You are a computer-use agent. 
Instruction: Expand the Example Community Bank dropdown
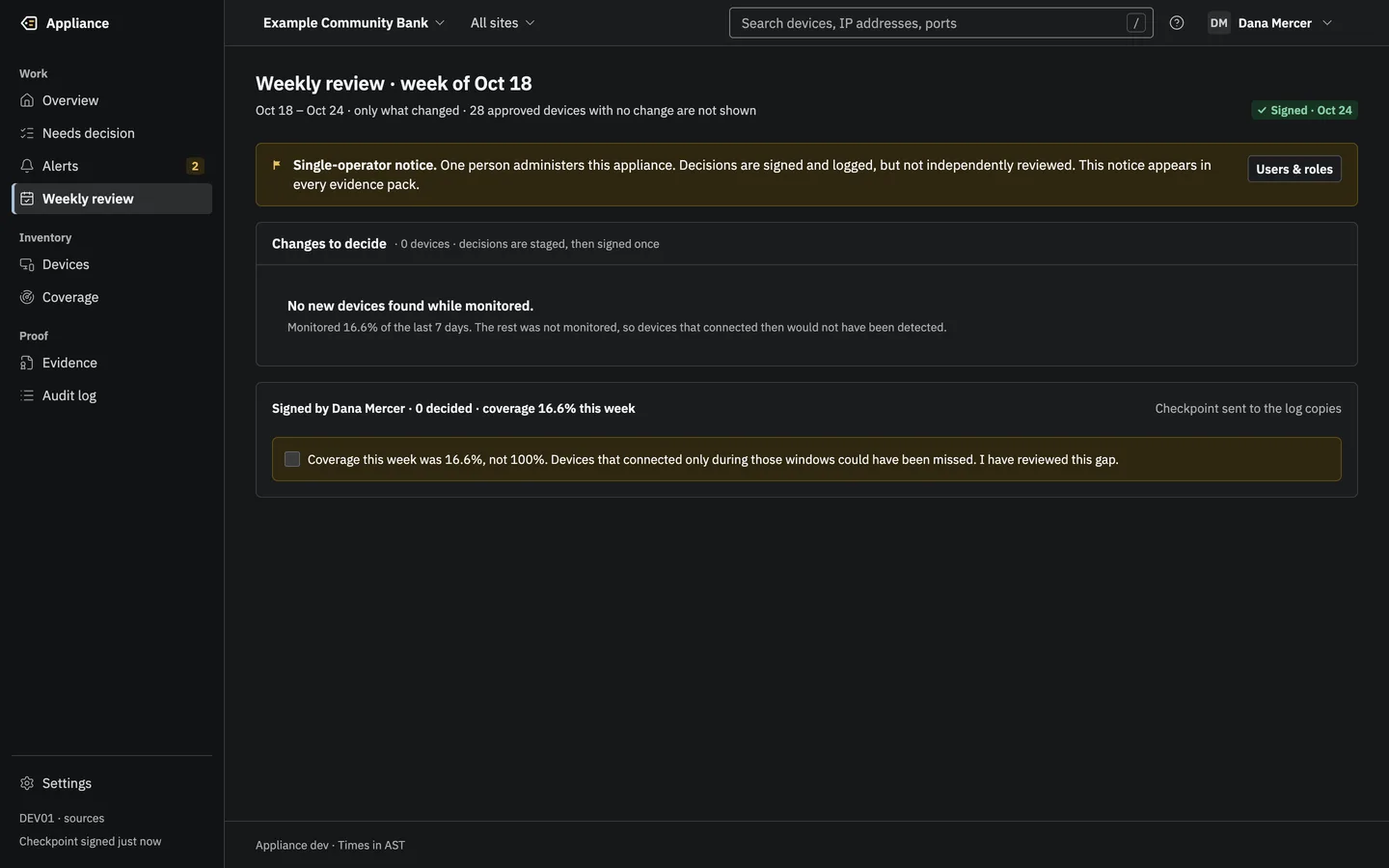[354, 23]
